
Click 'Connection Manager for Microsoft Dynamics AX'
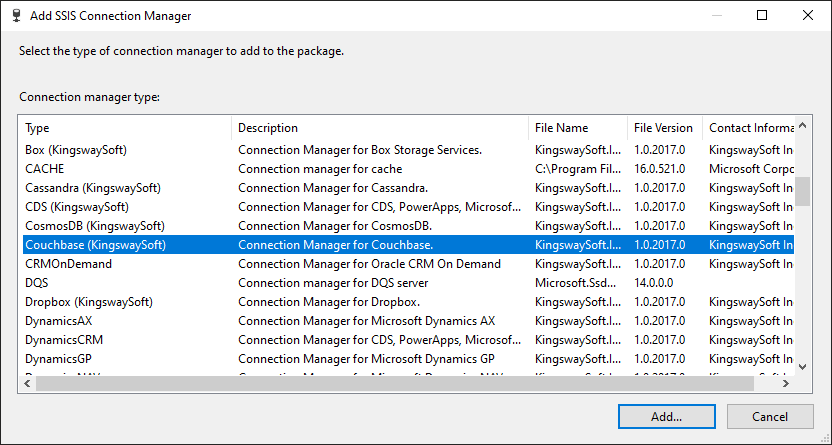(367, 321)
